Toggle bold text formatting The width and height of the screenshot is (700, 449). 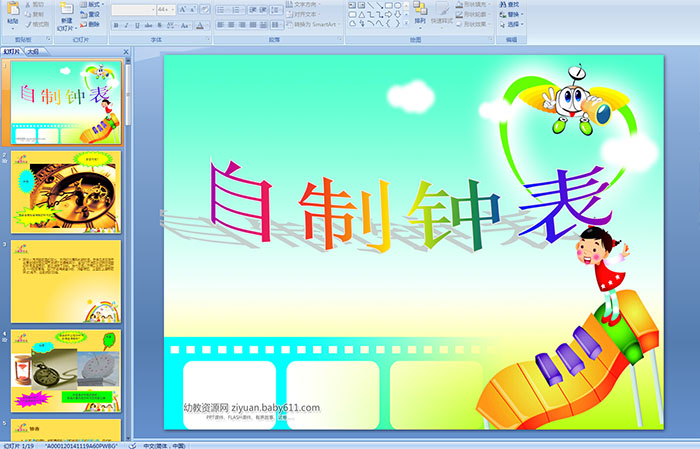point(115,24)
